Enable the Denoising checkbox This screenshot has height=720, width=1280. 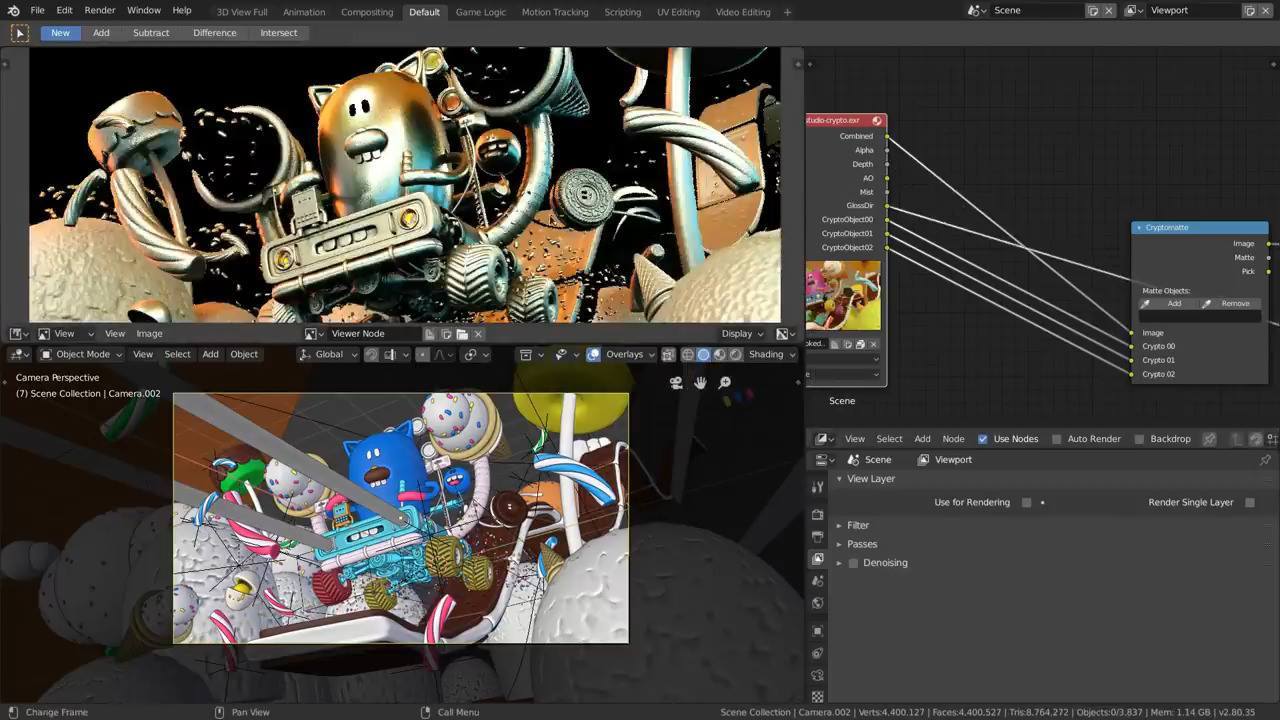(853, 563)
